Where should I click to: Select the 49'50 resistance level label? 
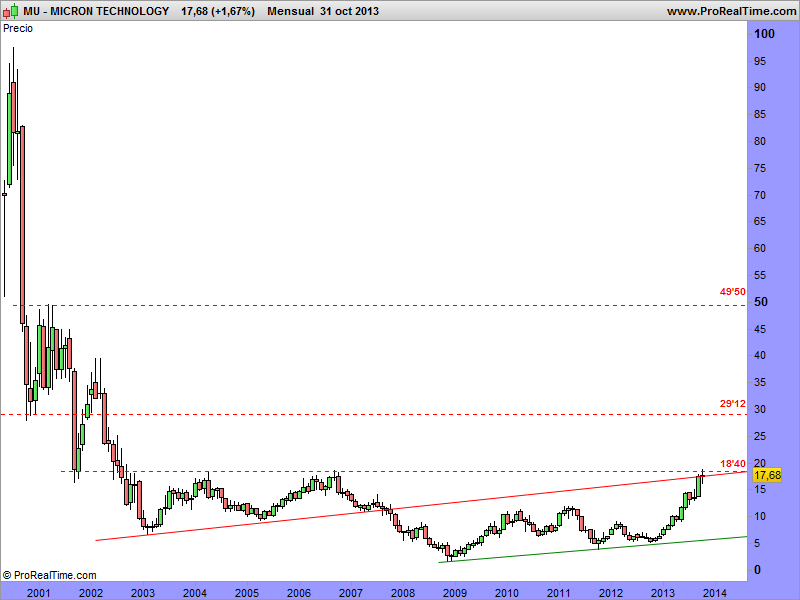pyautogui.click(x=732, y=292)
